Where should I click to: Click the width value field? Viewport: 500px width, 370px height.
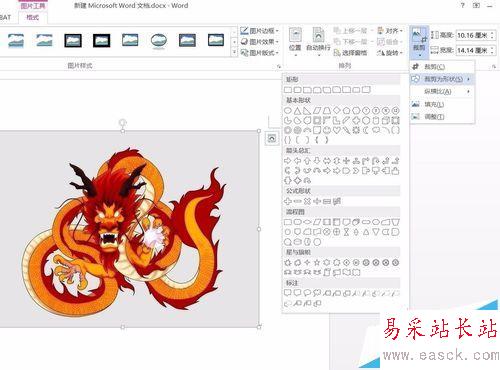point(472,51)
